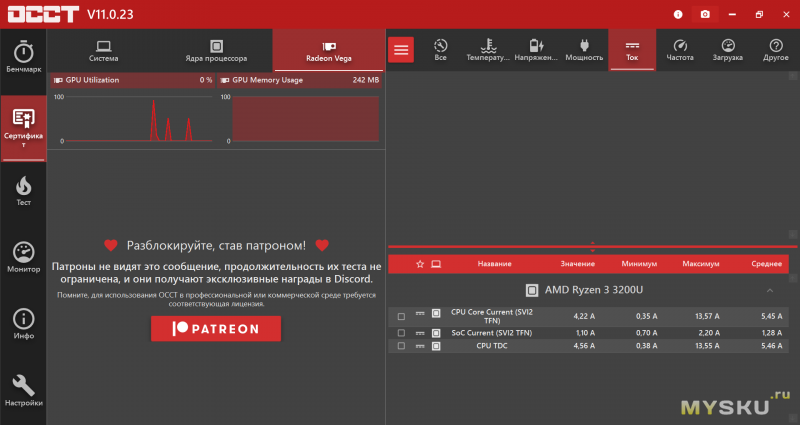Check the CPU Core Current checkbox

(x=402, y=316)
